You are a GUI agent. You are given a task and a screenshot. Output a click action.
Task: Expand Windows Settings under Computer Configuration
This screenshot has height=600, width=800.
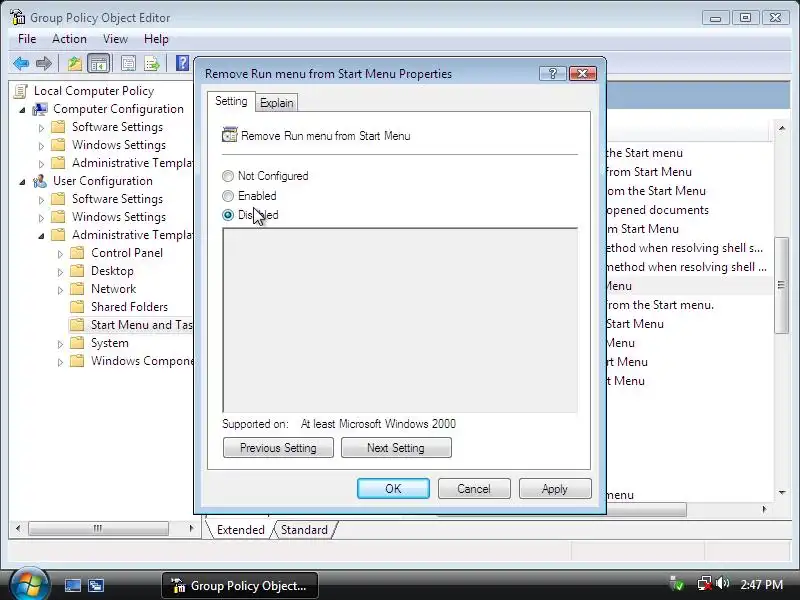[x=41, y=146]
